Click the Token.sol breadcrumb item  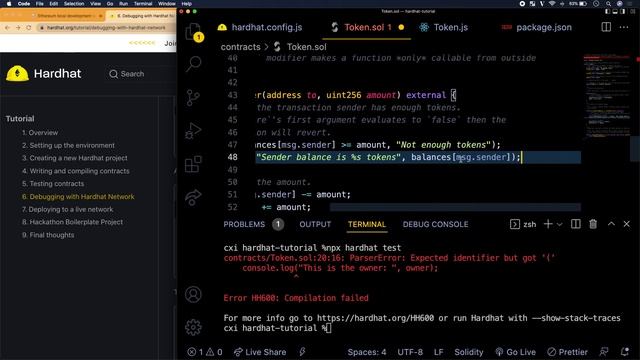(300, 47)
